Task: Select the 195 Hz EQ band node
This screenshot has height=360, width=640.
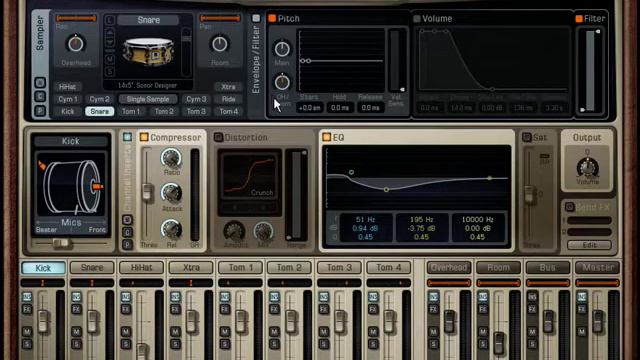Action: [x=386, y=190]
